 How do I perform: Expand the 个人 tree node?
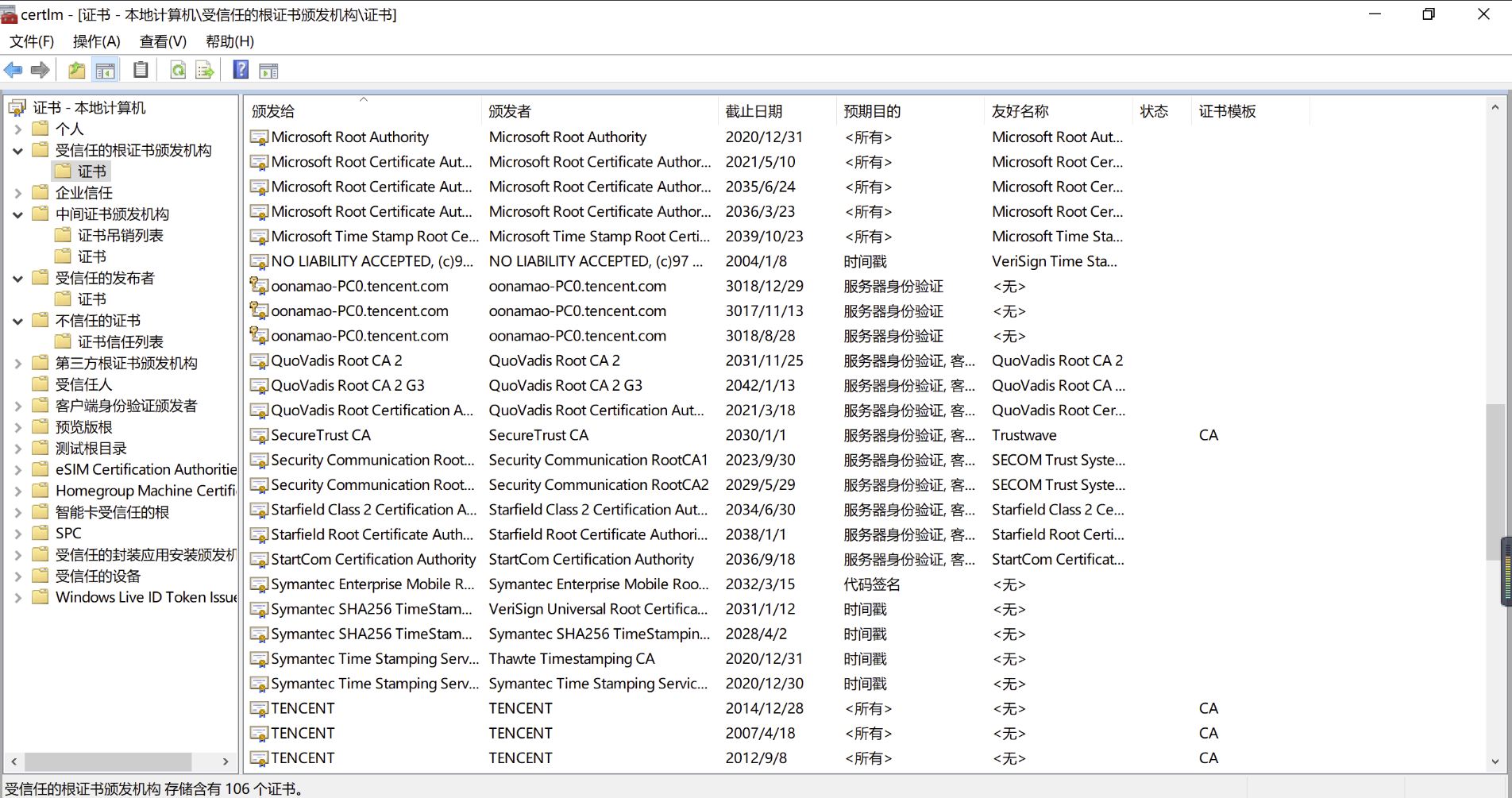coord(18,129)
